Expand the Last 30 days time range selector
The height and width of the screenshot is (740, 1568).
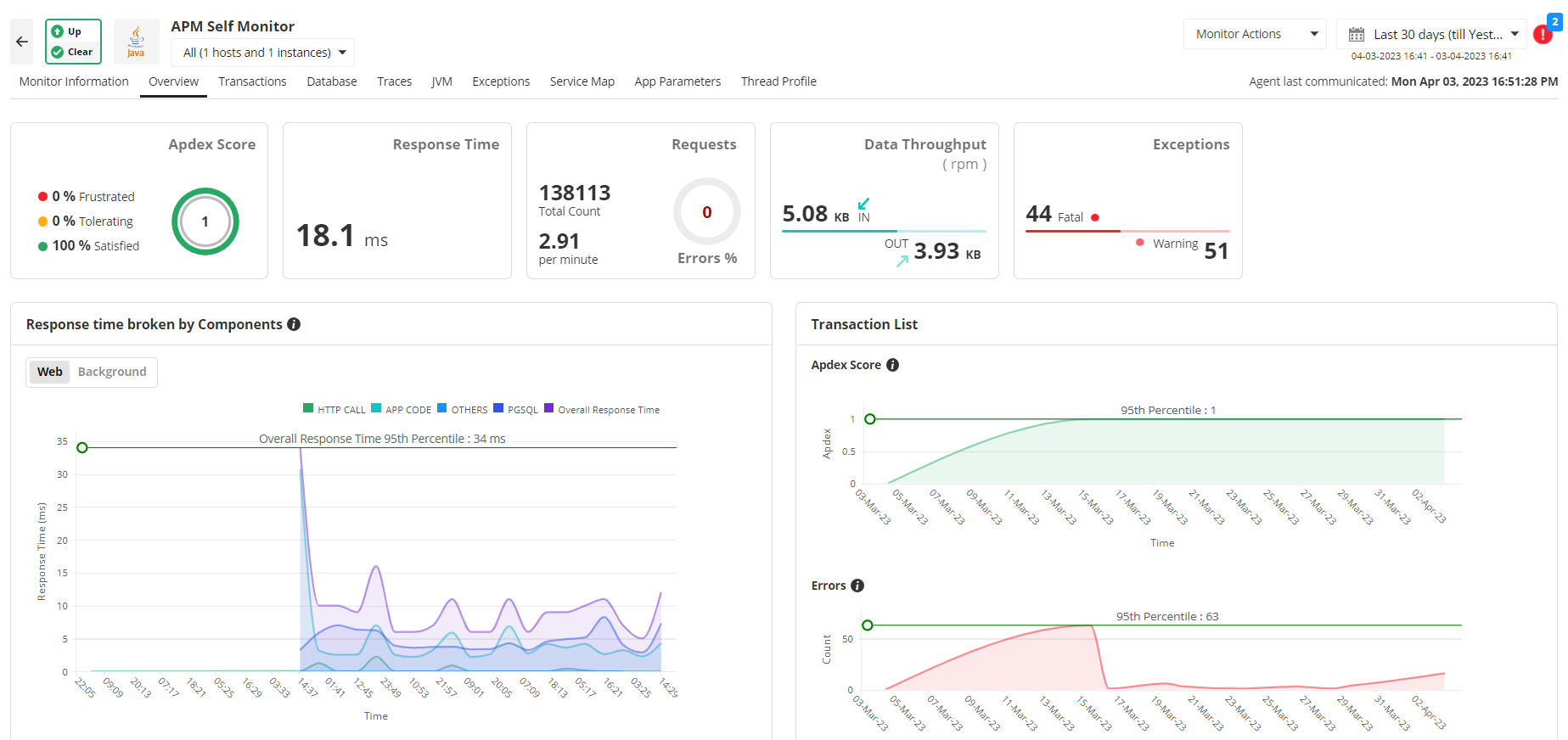(x=1431, y=34)
